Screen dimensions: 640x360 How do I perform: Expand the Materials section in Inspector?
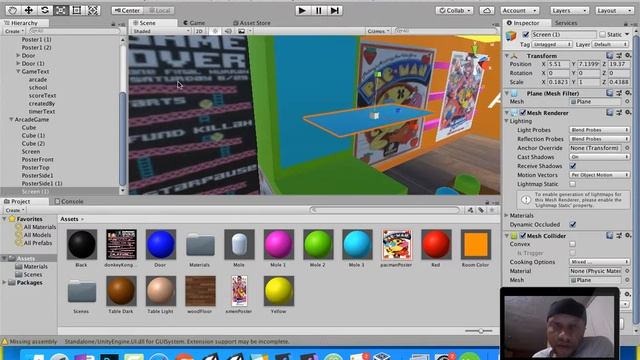[x=507, y=215]
